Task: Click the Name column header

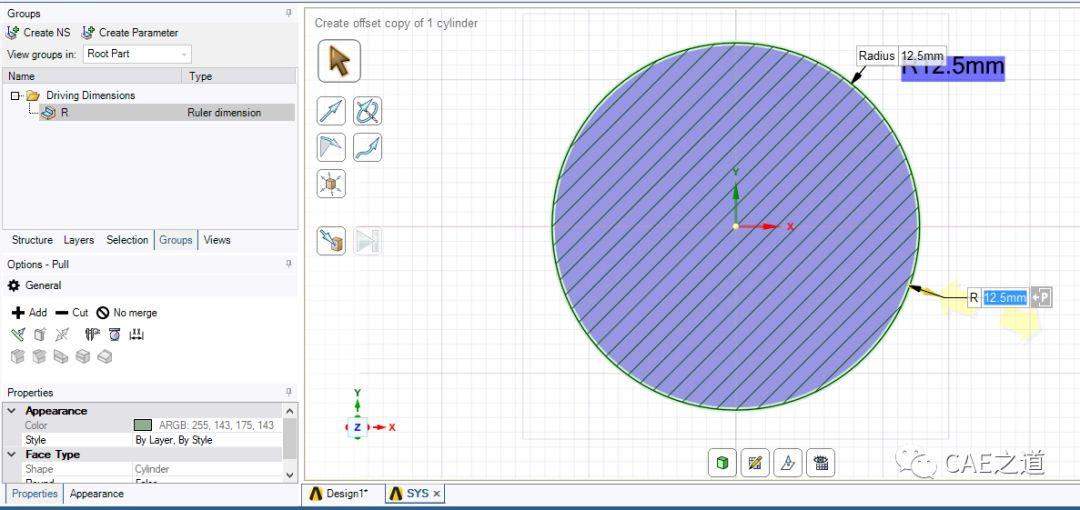Action: (x=92, y=76)
